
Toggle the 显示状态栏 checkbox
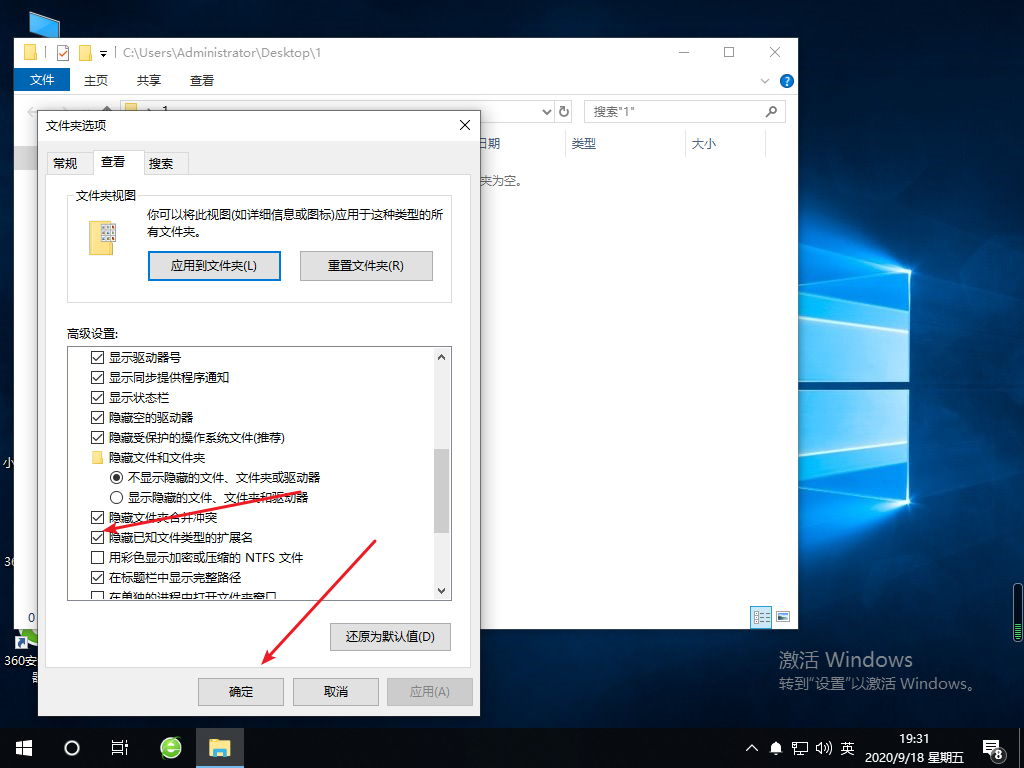coord(97,397)
